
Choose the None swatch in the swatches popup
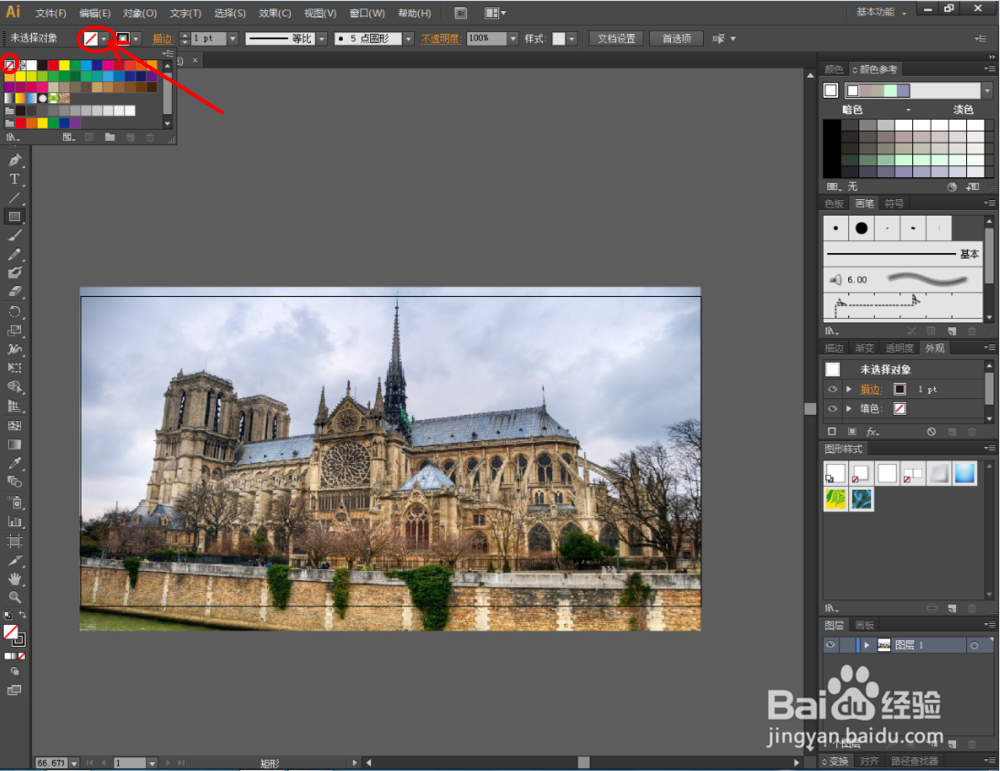(x=10, y=65)
